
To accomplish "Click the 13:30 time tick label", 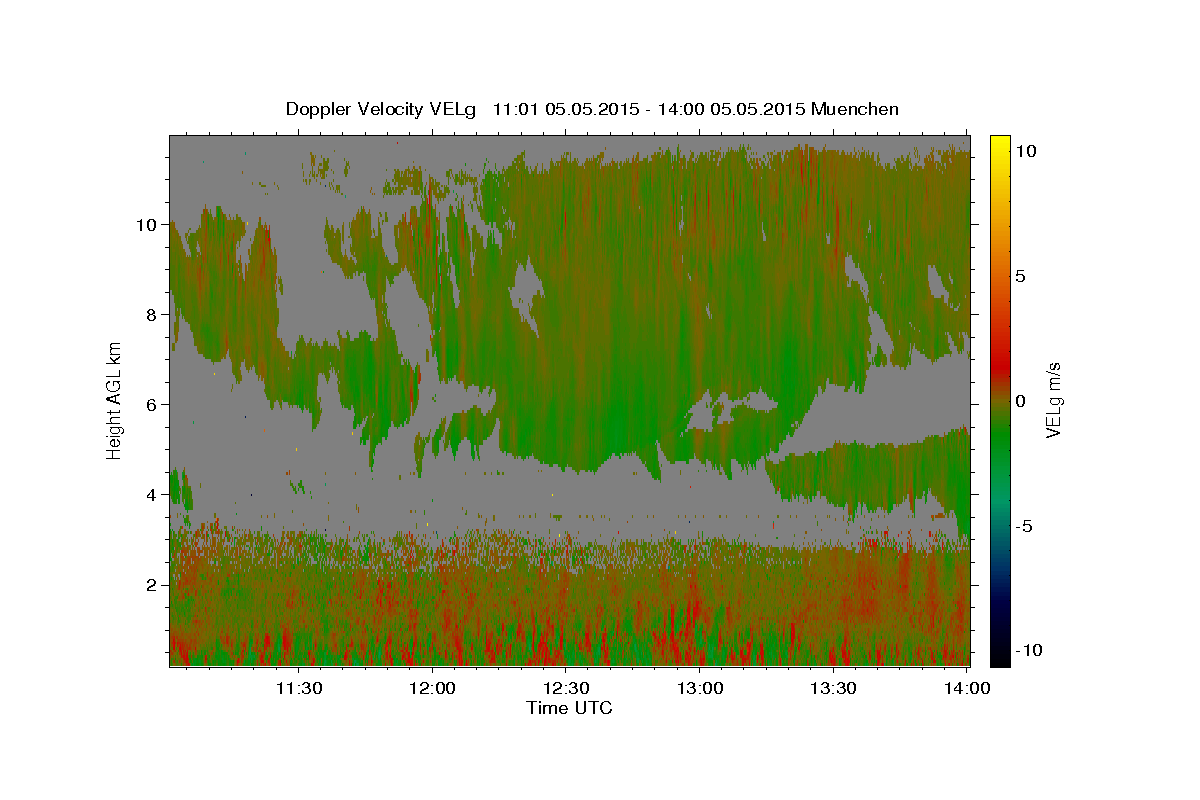I will 833,688.
